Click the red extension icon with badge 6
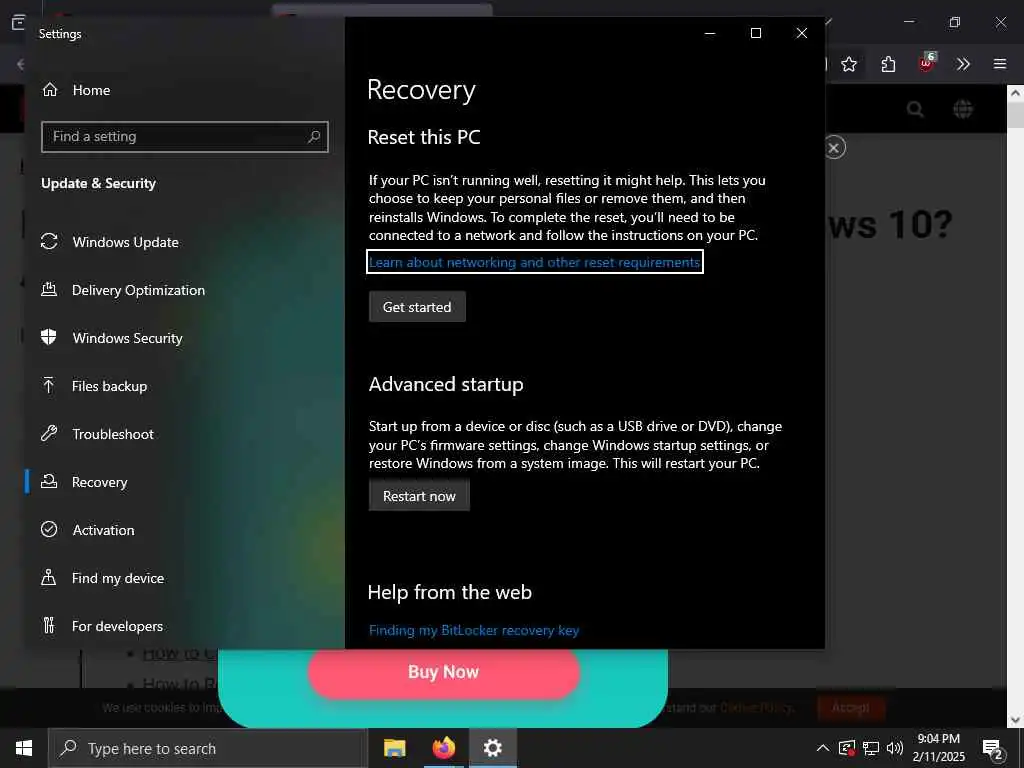This screenshot has height=768, width=1024. (927, 63)
